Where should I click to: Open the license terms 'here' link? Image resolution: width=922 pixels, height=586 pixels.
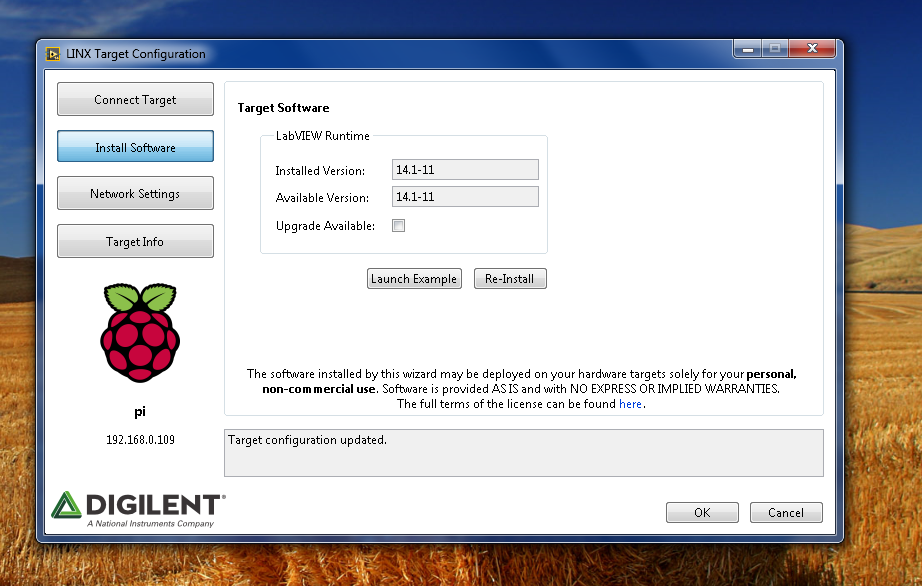(x=630, y=404)
